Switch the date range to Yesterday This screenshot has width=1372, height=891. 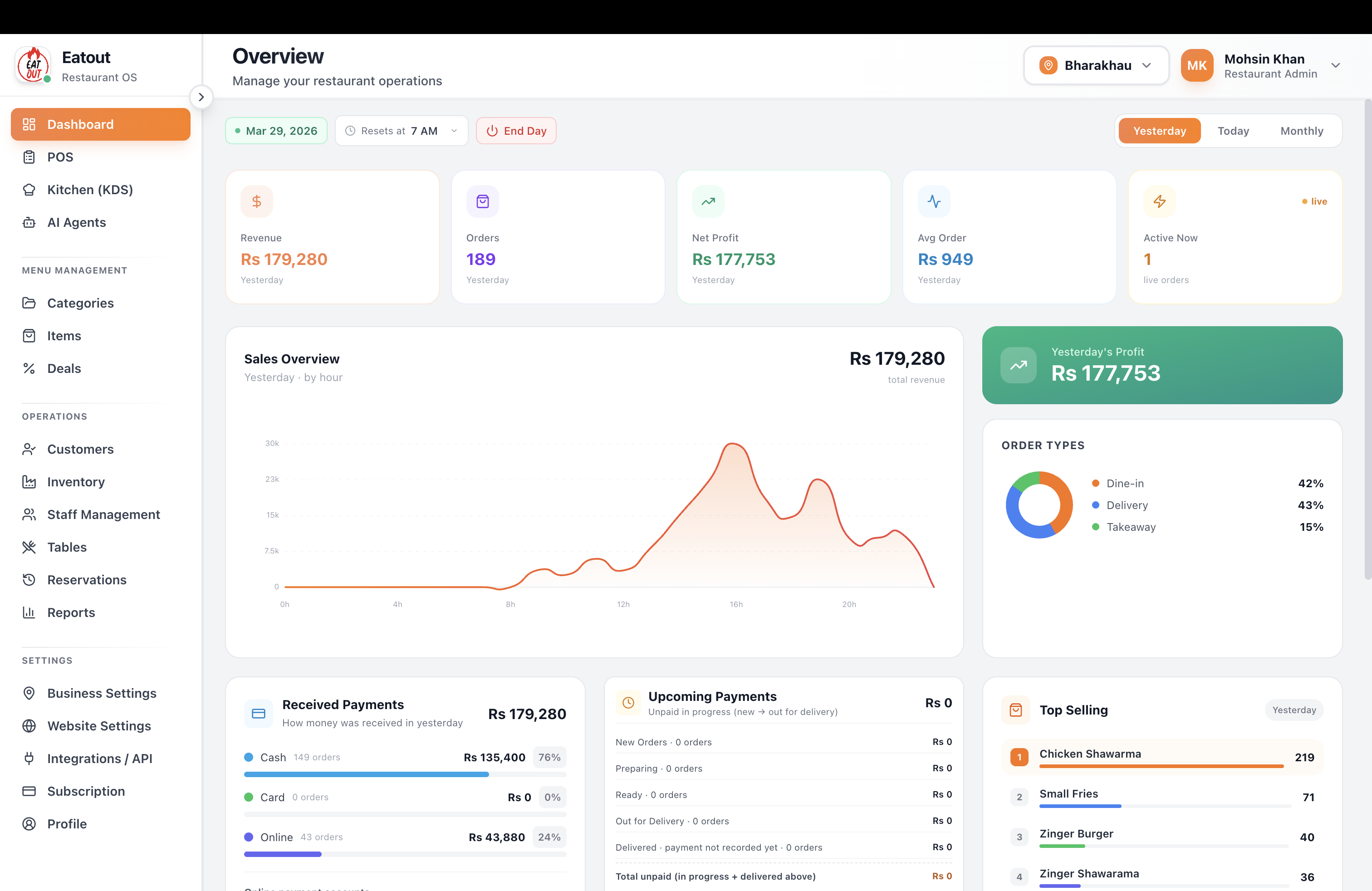(1159, 131)
